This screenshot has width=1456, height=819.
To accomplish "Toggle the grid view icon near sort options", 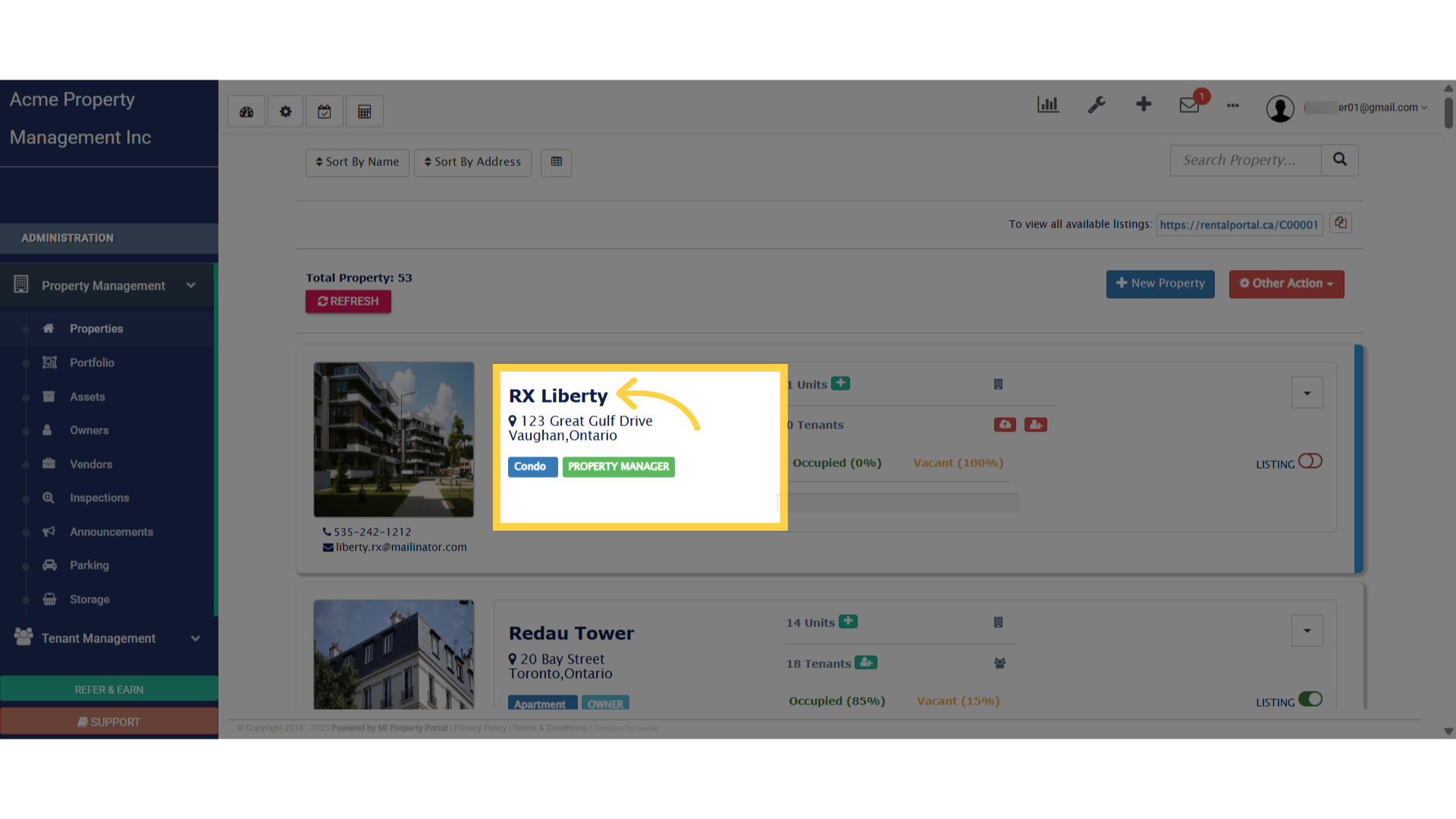I will 556,162.
